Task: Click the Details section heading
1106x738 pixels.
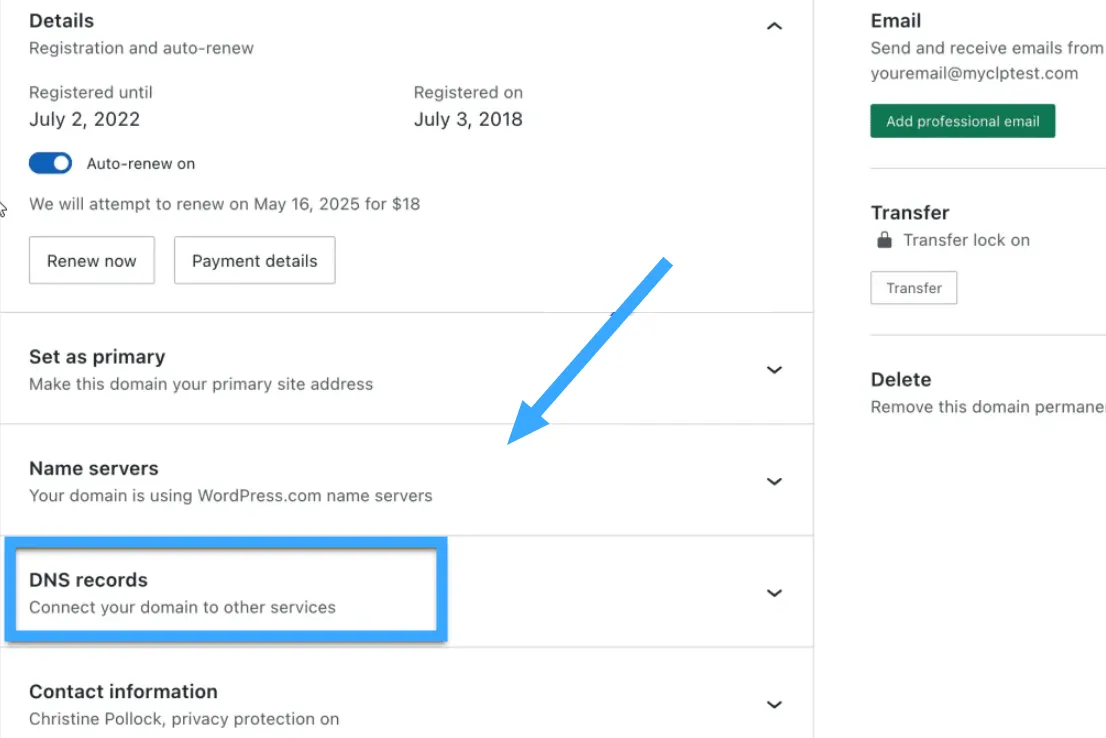Action: (61, 20)
